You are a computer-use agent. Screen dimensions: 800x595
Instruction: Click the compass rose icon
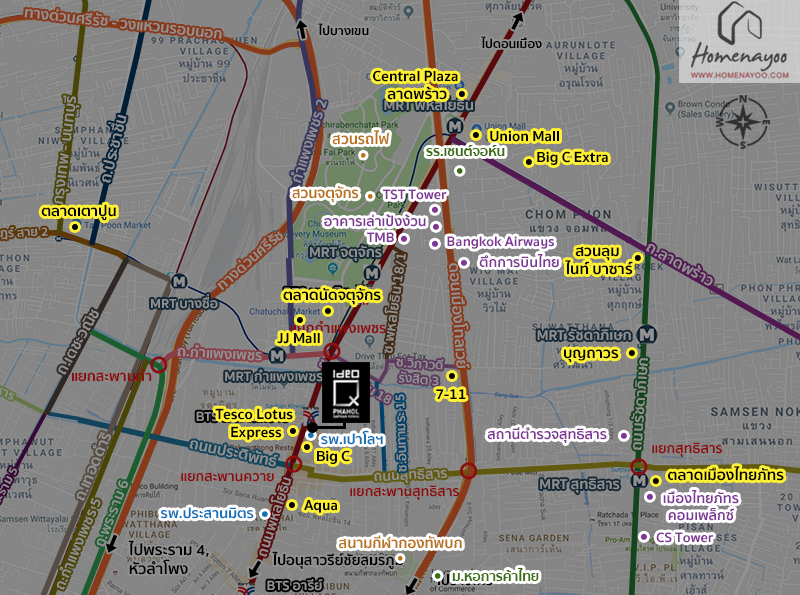[x=743, y=122]
